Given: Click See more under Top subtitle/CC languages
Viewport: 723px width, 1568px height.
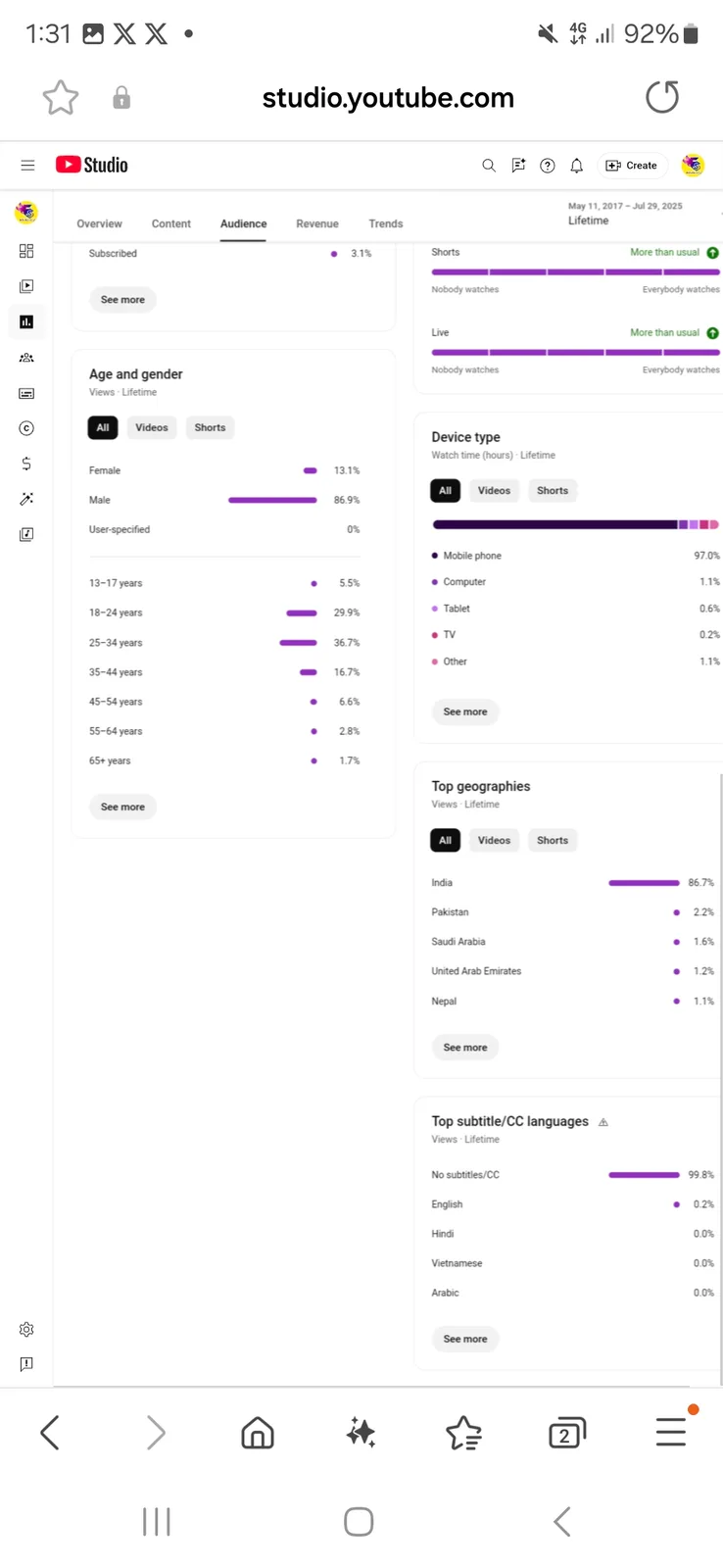Looking at the screenshot, I should (x=465, y=1339).
